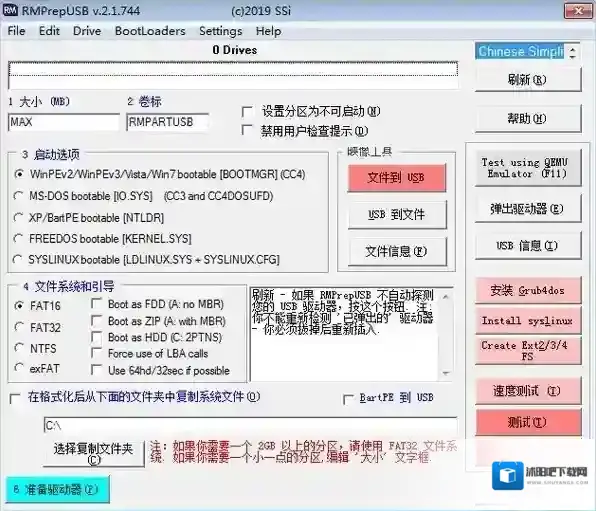
Task: Click the Create Ext2/3/4 FS button
Action: coord(528,351)
